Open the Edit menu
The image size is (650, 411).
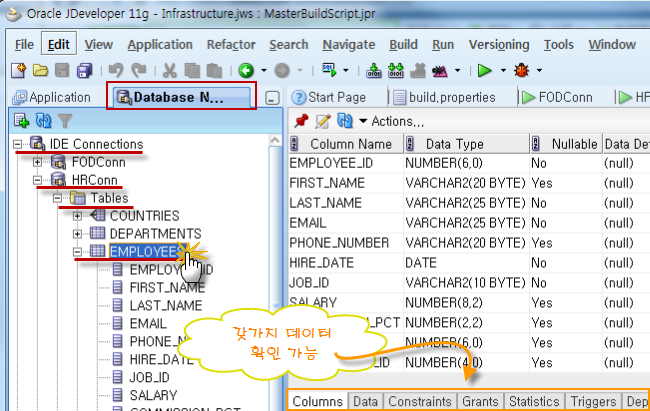[x=58, y=44]
